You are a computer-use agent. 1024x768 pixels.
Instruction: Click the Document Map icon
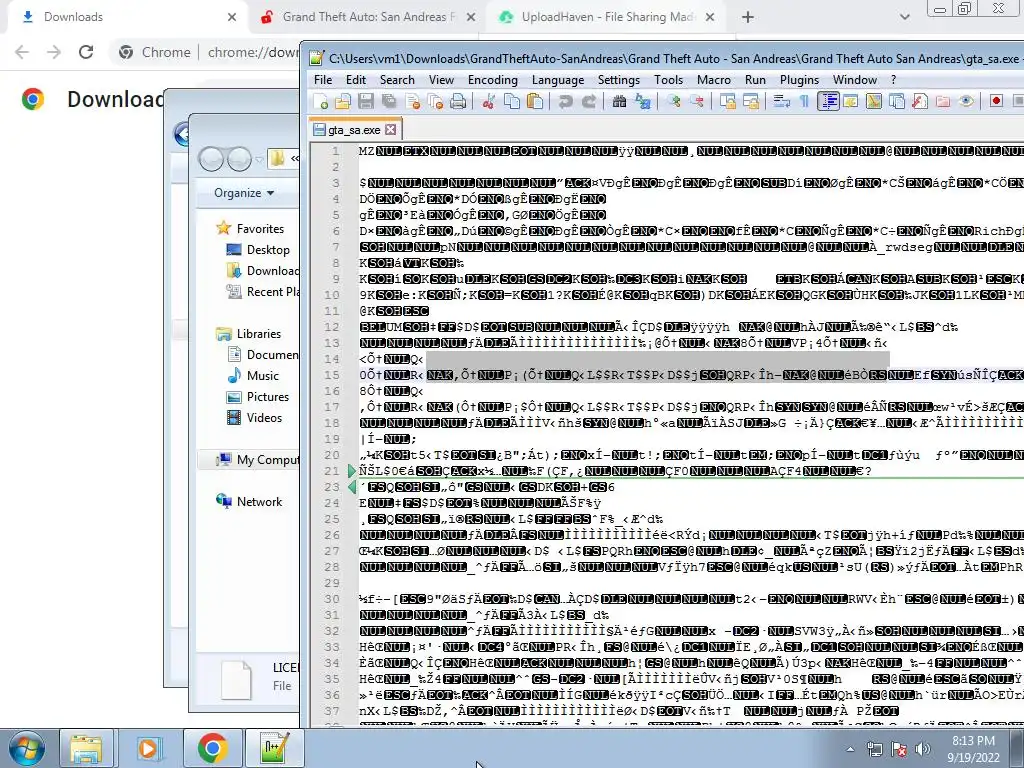[x=874, y=101]
